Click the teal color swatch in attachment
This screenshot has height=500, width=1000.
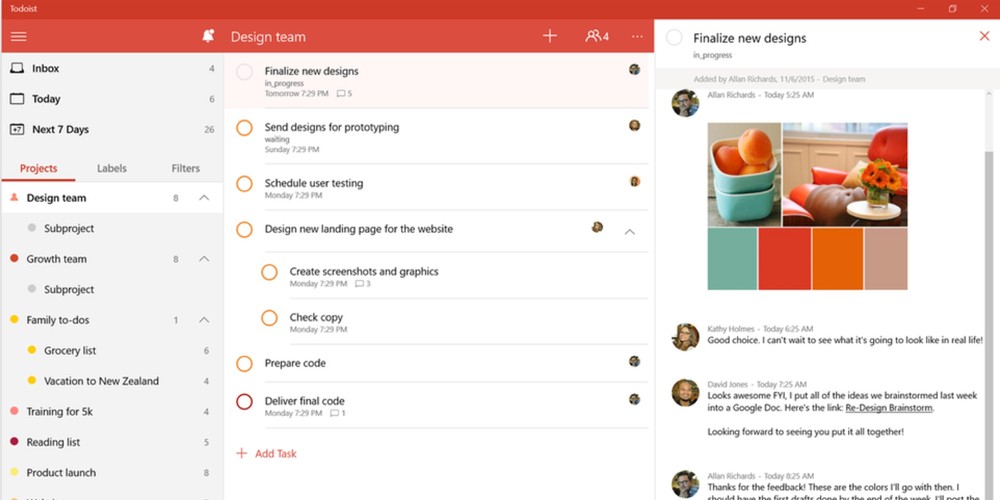pos(732,259)
